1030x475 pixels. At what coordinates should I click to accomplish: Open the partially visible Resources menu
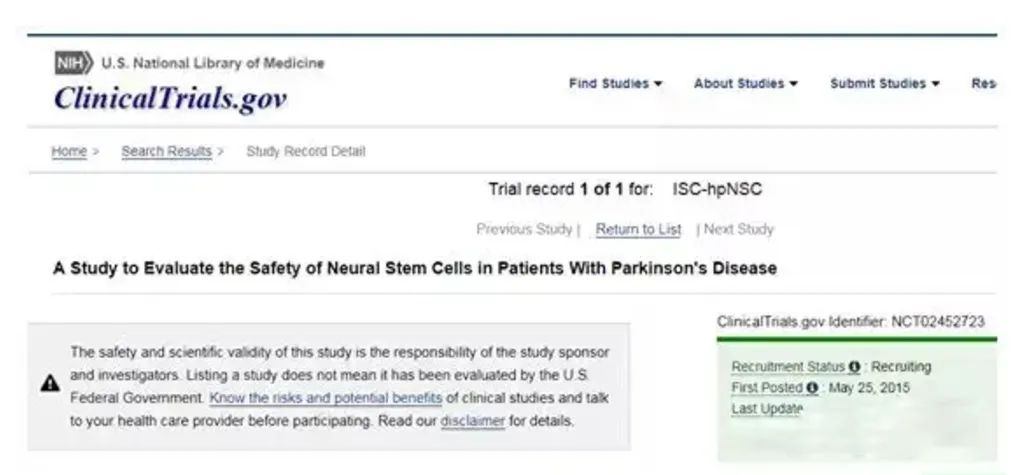point(983,84)
